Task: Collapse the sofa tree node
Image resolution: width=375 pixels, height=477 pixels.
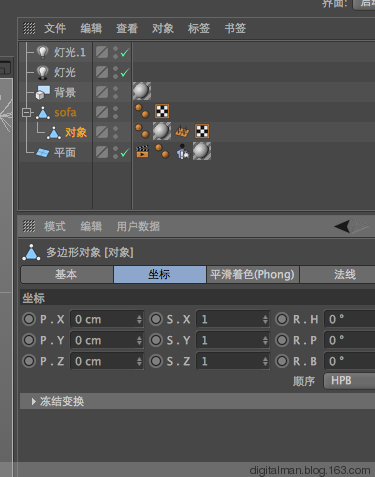Action: click(26, 112)
